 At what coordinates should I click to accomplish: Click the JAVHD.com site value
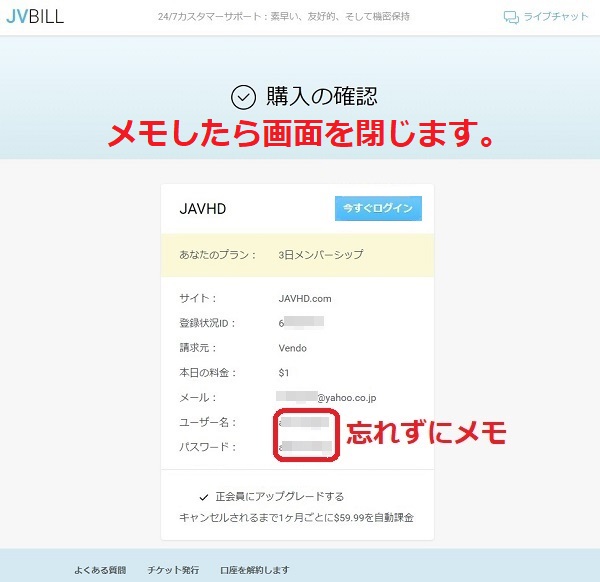[x=305, y=298]
